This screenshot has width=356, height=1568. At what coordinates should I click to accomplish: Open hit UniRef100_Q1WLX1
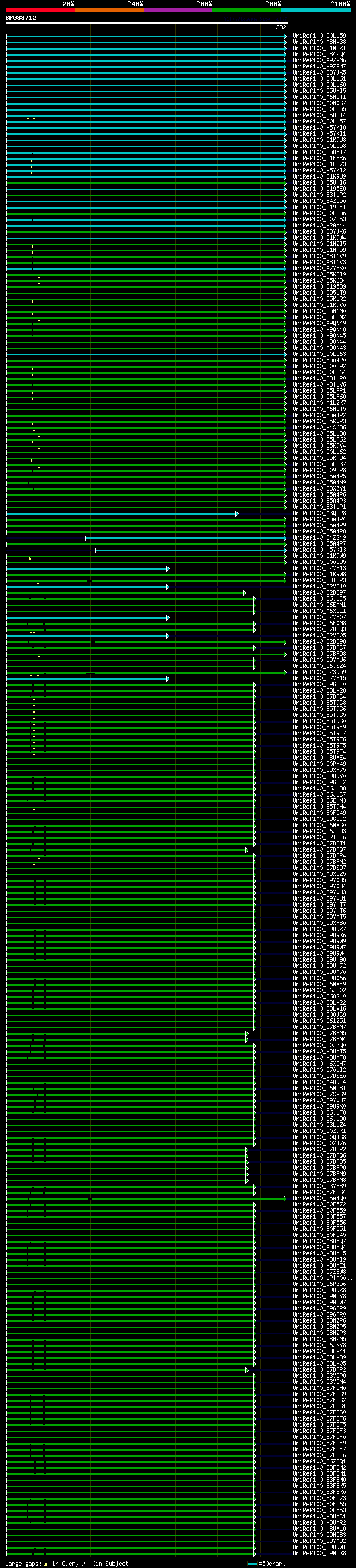[319, 48]
